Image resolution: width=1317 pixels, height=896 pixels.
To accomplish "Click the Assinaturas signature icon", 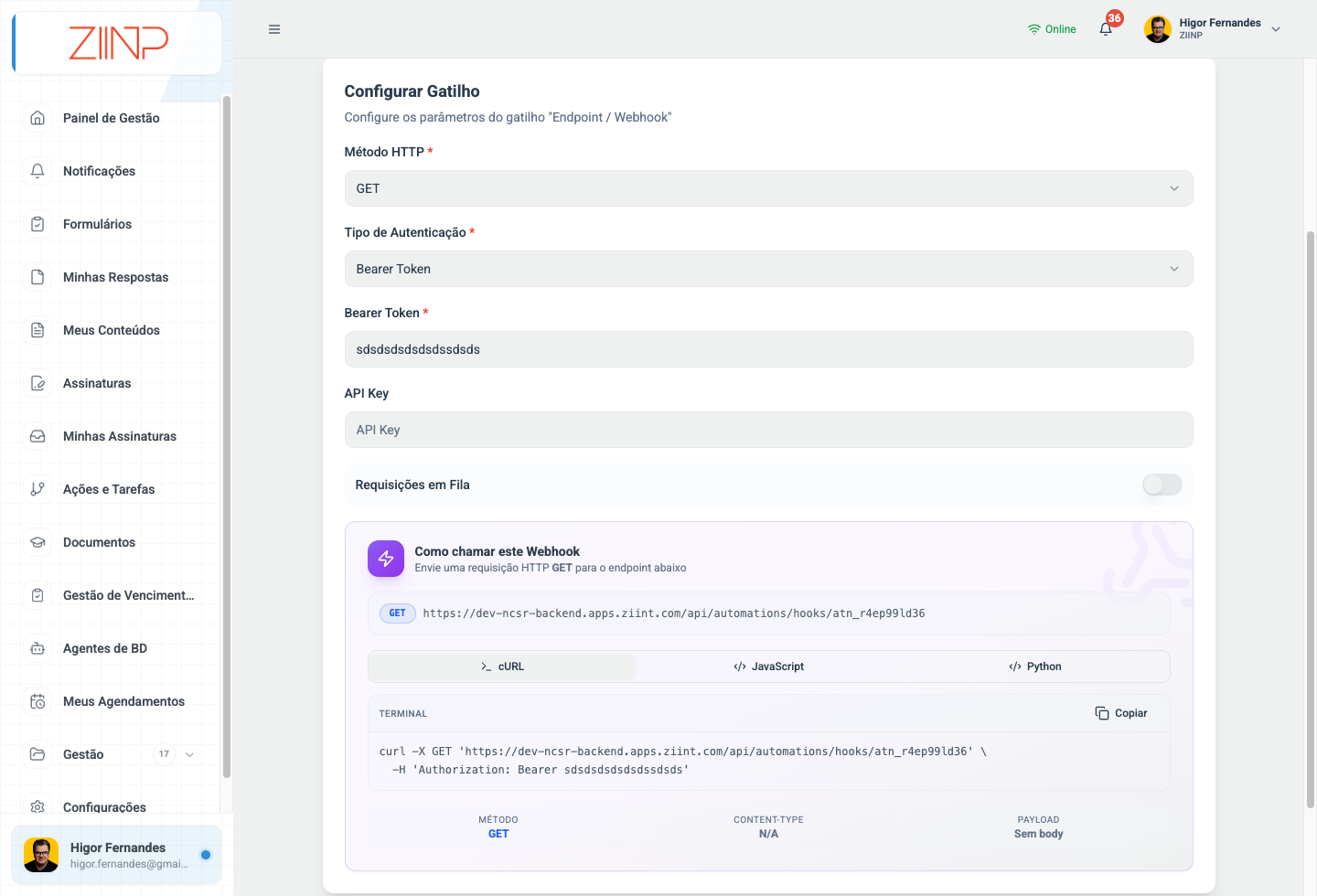I will (x=37, y=383).
